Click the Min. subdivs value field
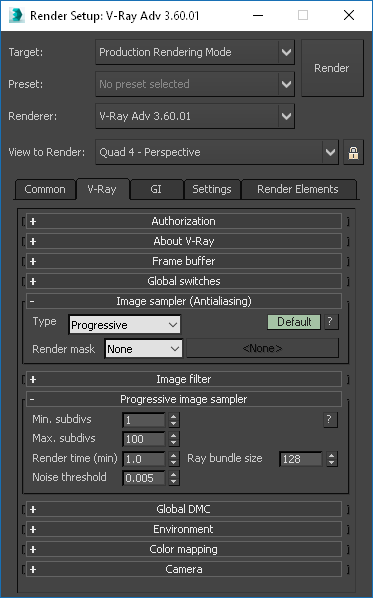This screenshot has height=598, width=373. point(144,420)
